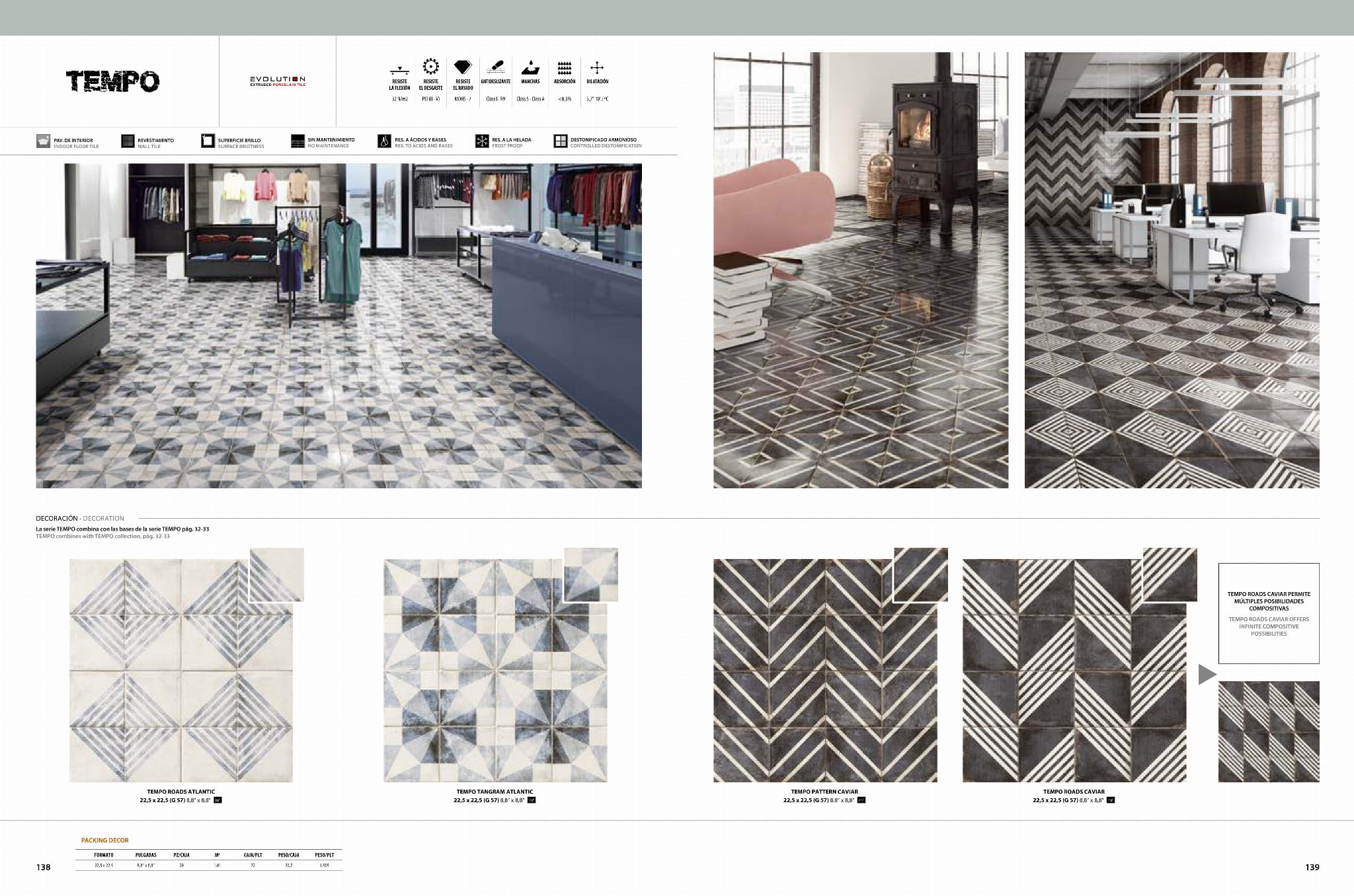Click the Antideslizante anti-slip icon
This screenshot has width=1354, height=896.
pyautogui.click(x=495, y=67)
